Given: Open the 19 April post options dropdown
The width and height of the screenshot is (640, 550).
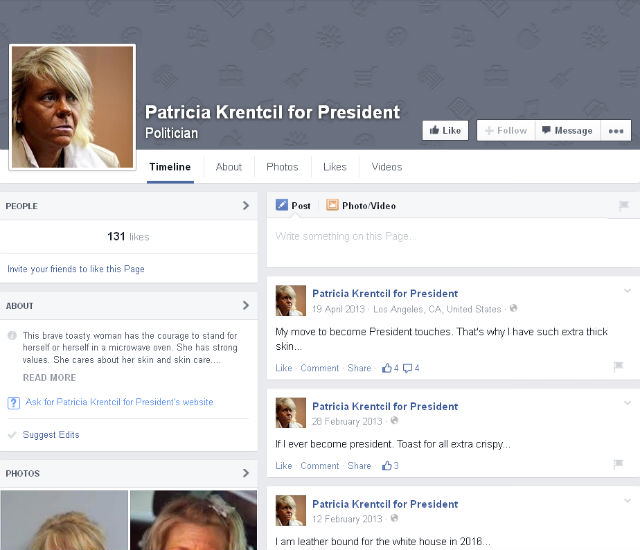Looking at the screenshot, I should point(627,291).
